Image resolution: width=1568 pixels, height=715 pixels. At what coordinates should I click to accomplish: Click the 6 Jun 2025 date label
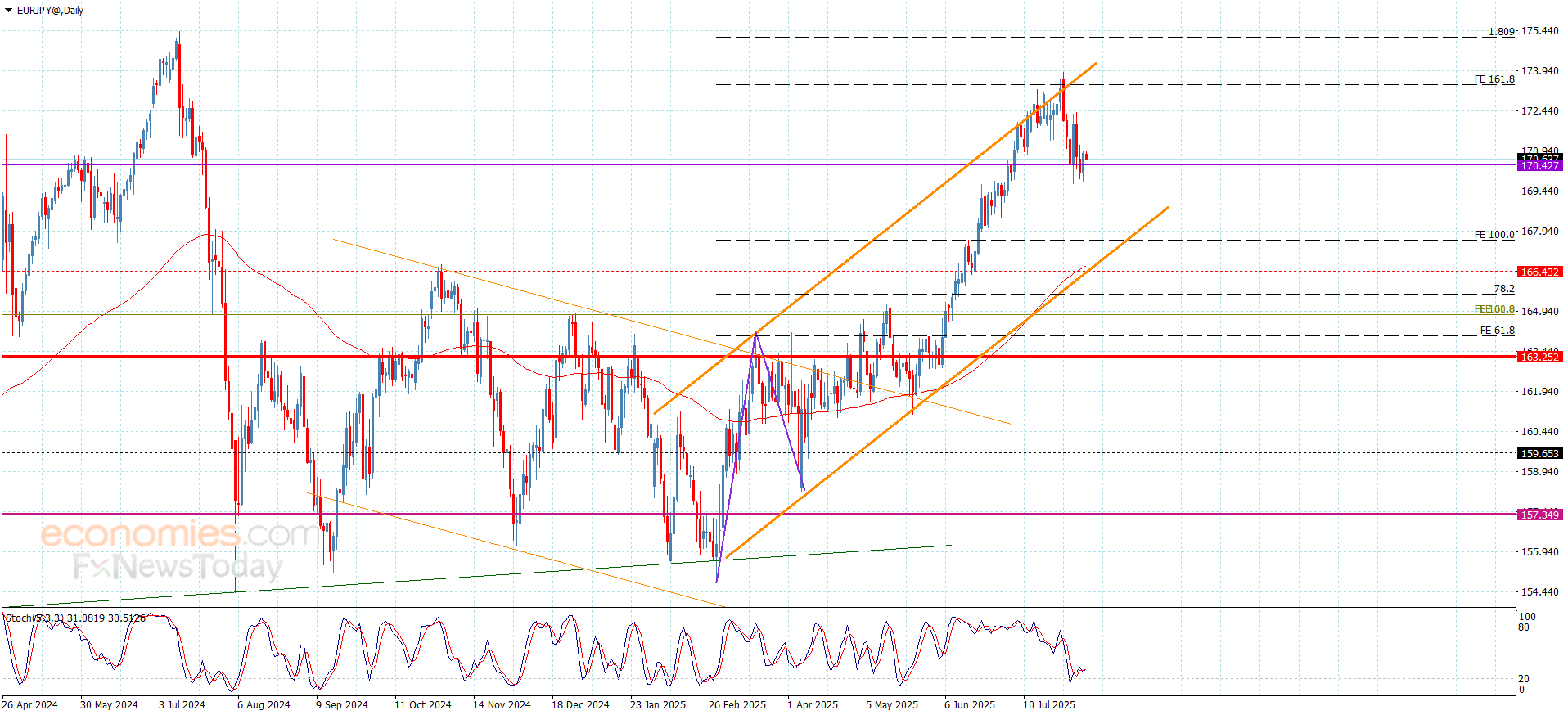pos(970,705)
